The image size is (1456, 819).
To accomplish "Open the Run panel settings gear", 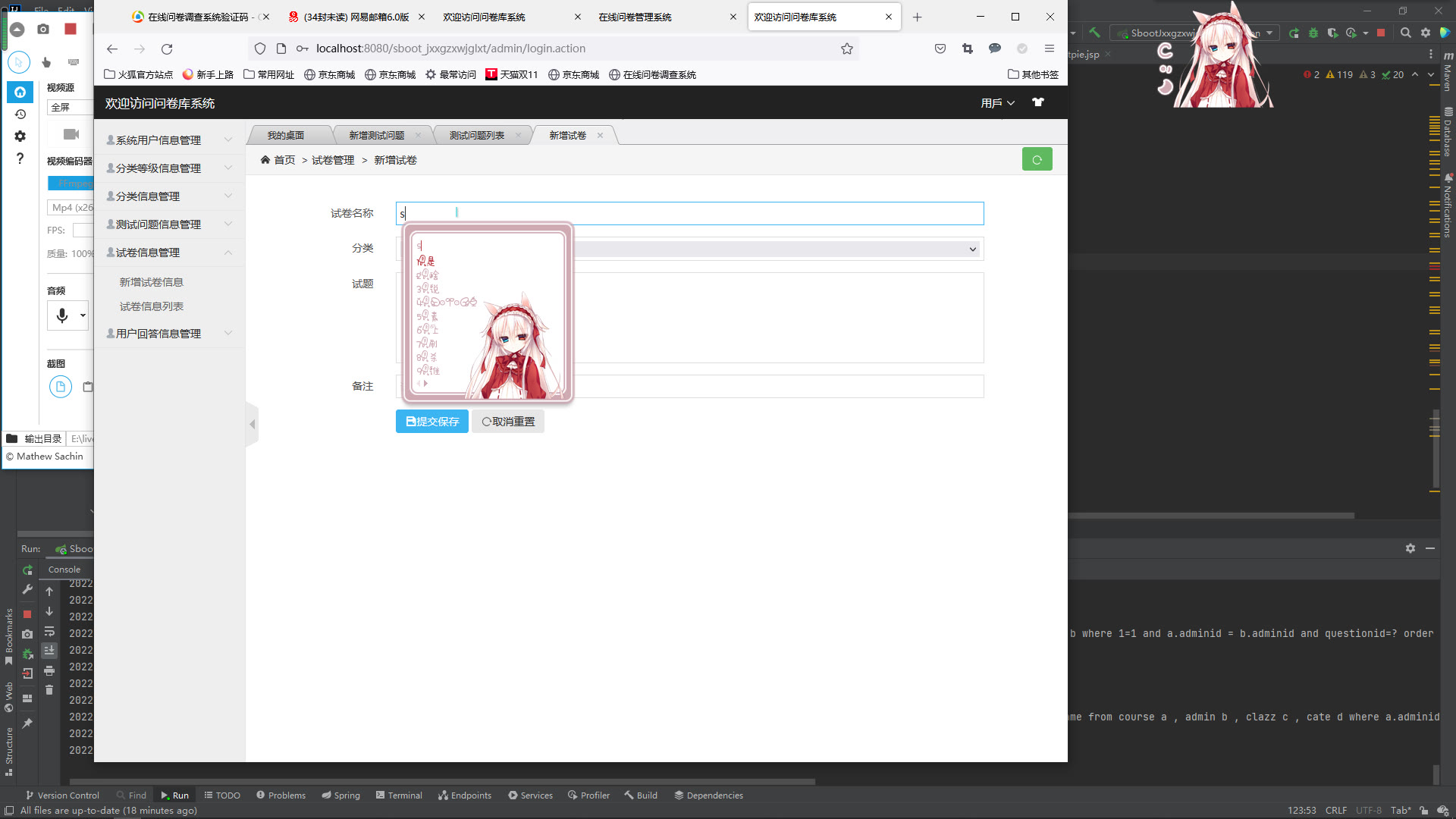I will pyautogui.click(x=1410, y=548).
